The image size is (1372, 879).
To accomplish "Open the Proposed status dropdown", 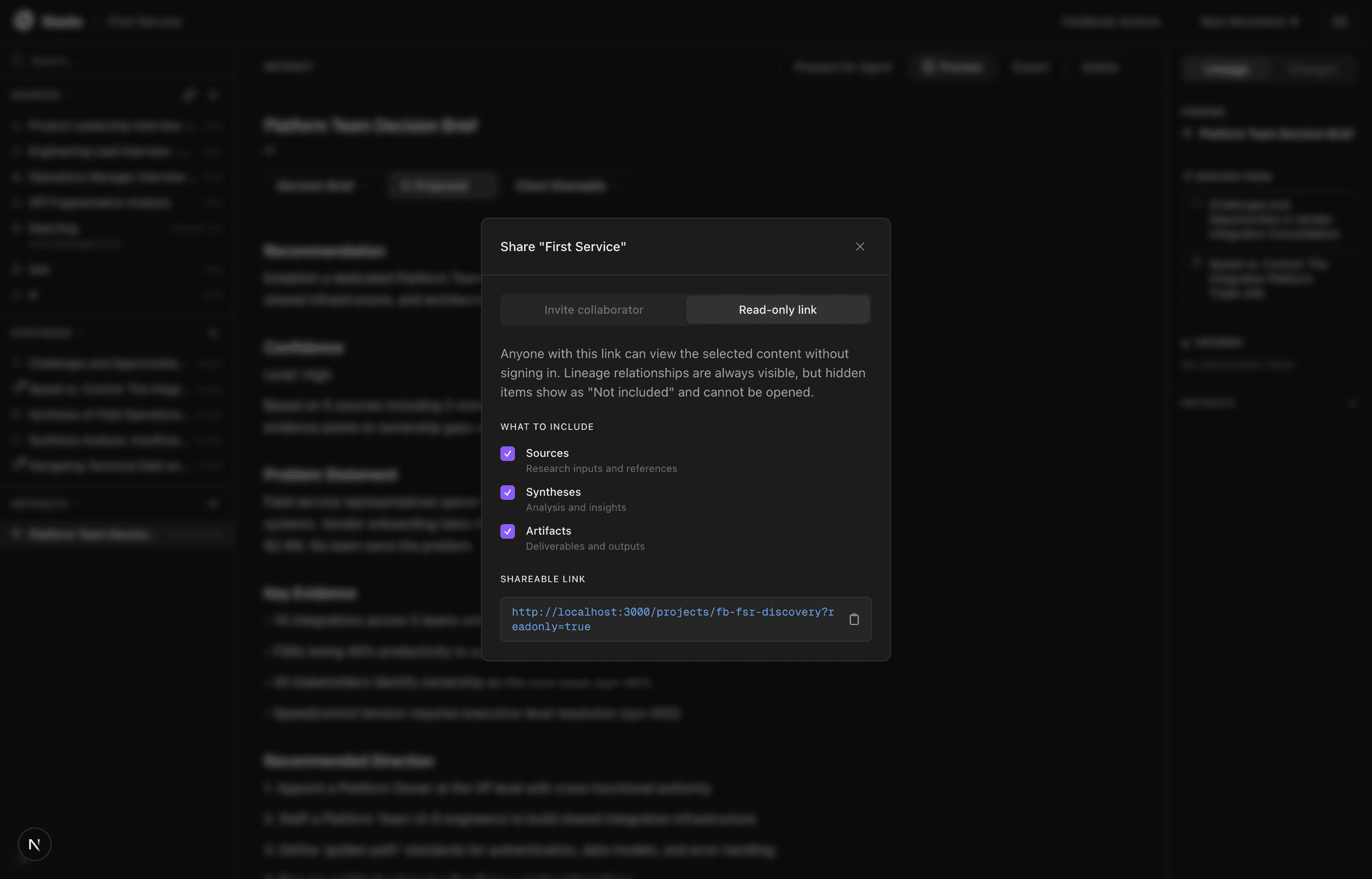I will pyautogui.click(x=442, y=186).
